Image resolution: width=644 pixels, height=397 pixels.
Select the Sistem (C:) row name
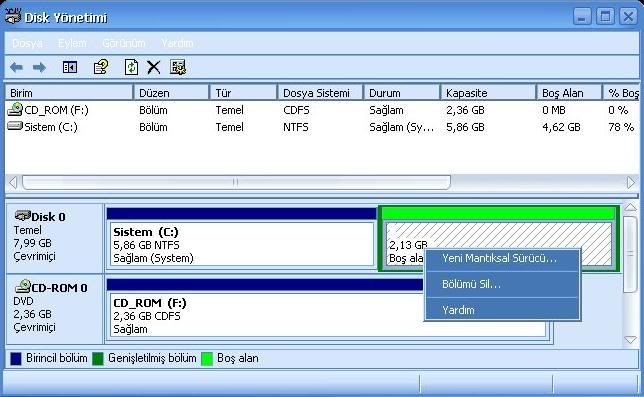(x=51, y=127)
